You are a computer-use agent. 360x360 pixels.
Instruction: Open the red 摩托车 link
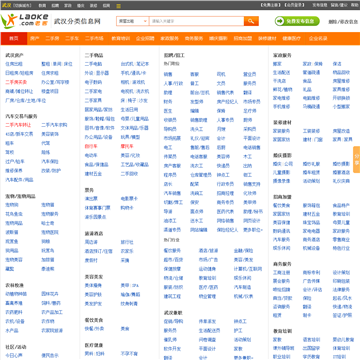(127, 146)
